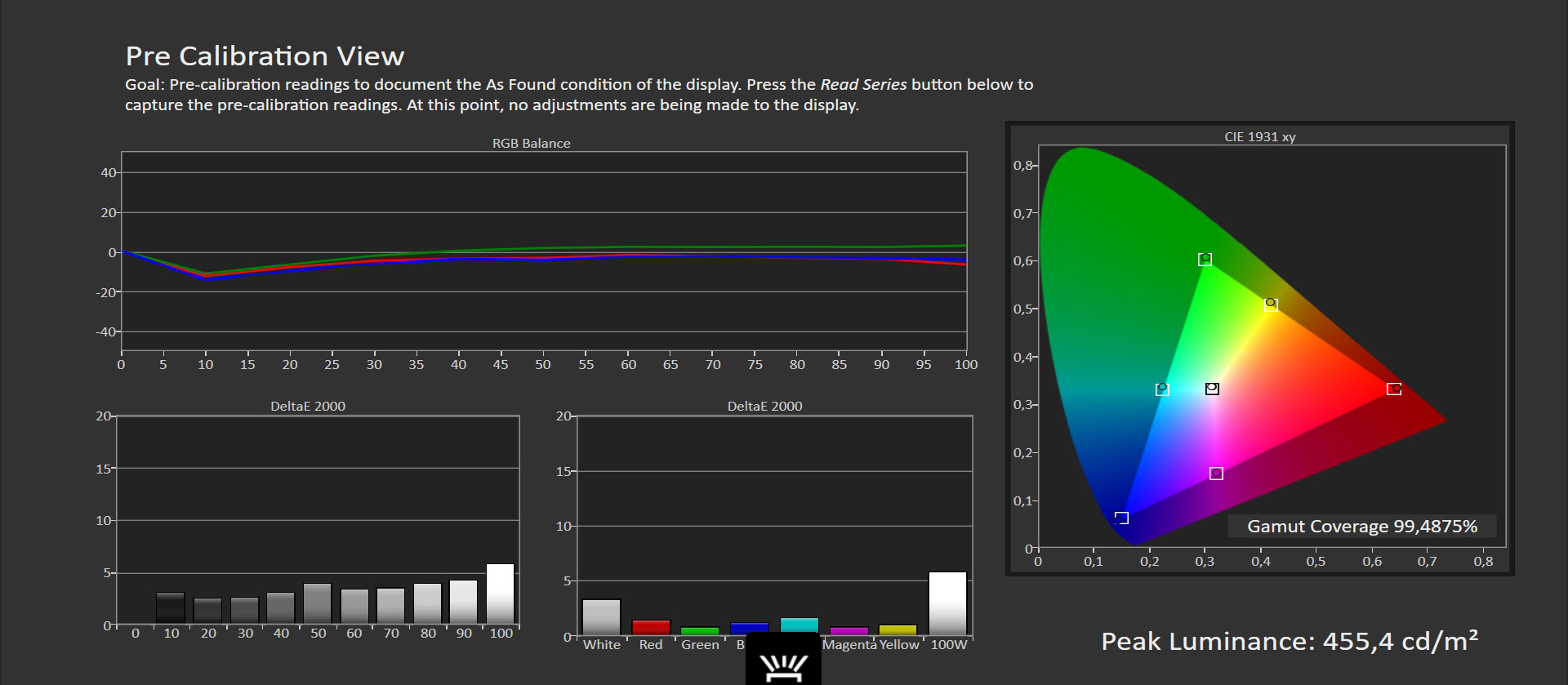Select the grayscale DeltaE bar at 10
Viewport: 1568px width, 685px height.
click(171, 608)
